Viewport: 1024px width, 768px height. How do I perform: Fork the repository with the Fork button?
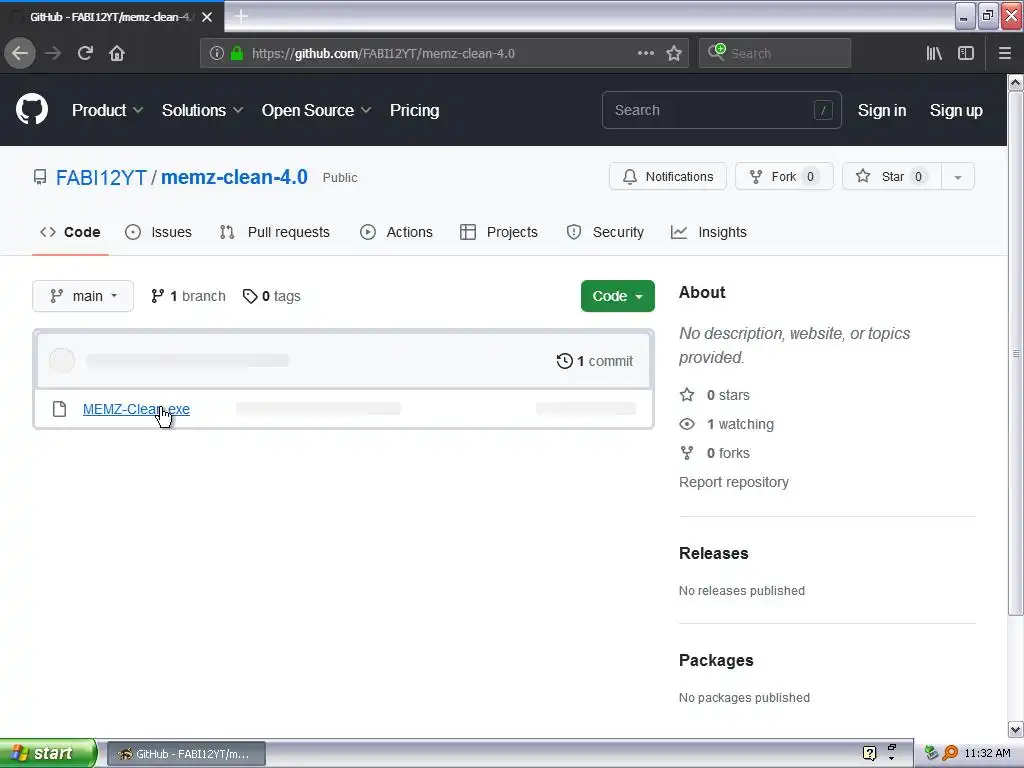pos(784,176)
